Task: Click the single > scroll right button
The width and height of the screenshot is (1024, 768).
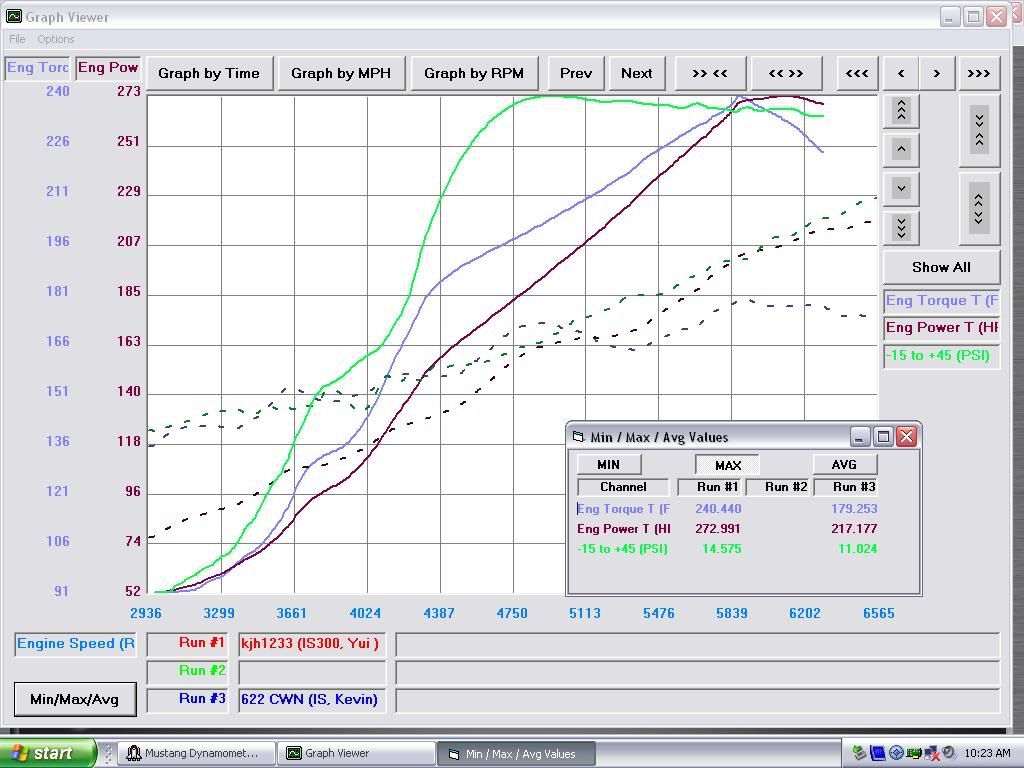Action: [x=936, y=73]
